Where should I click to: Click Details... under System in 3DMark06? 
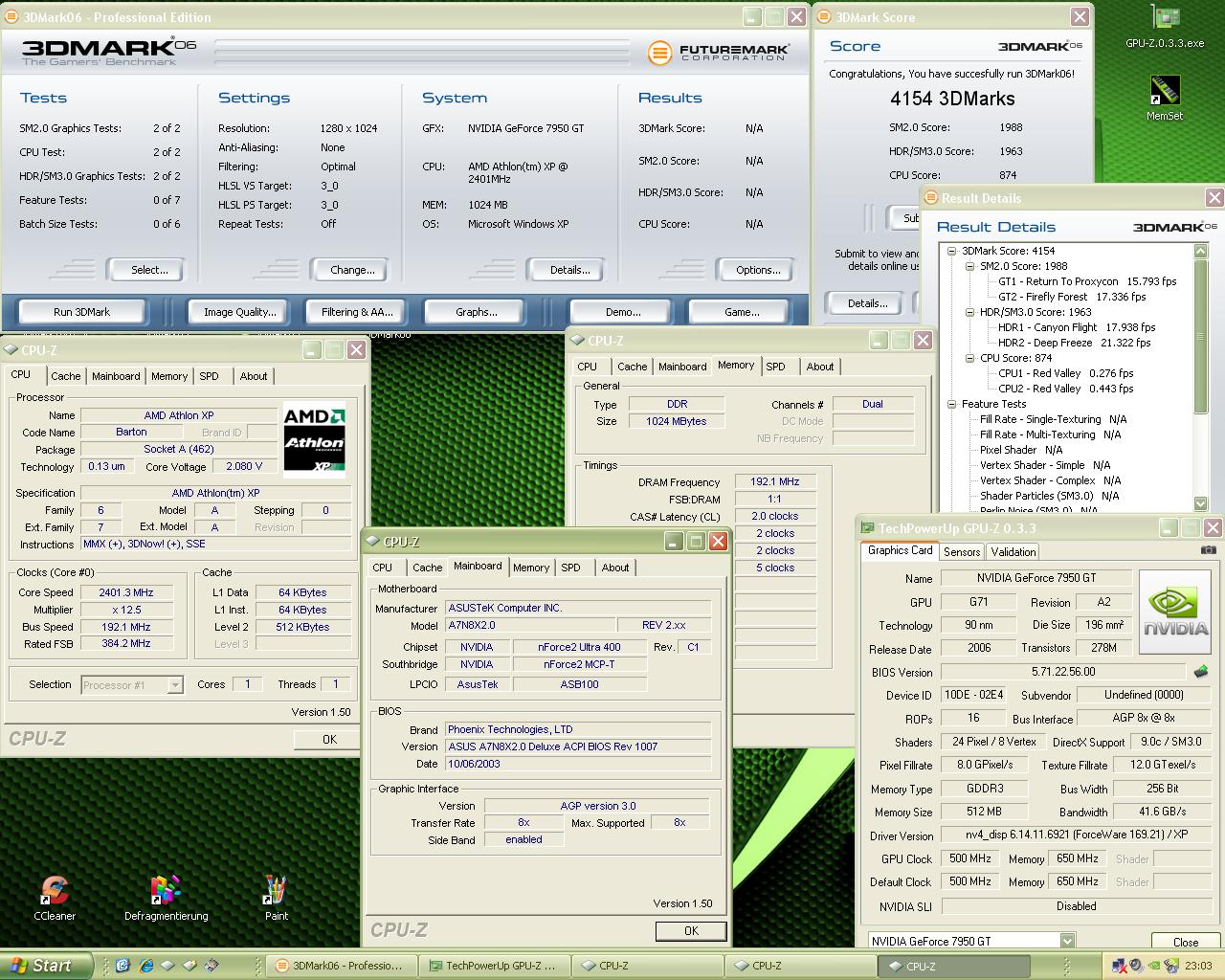click(569, 270)
